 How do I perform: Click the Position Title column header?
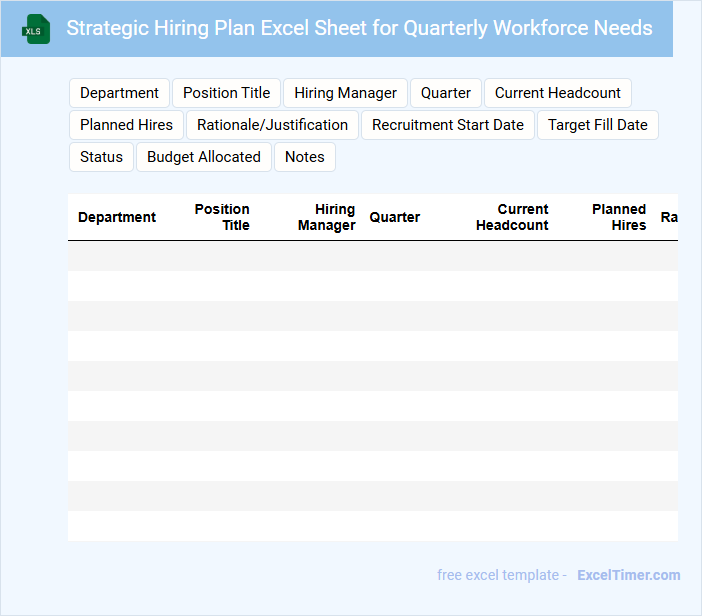point(222,217)
